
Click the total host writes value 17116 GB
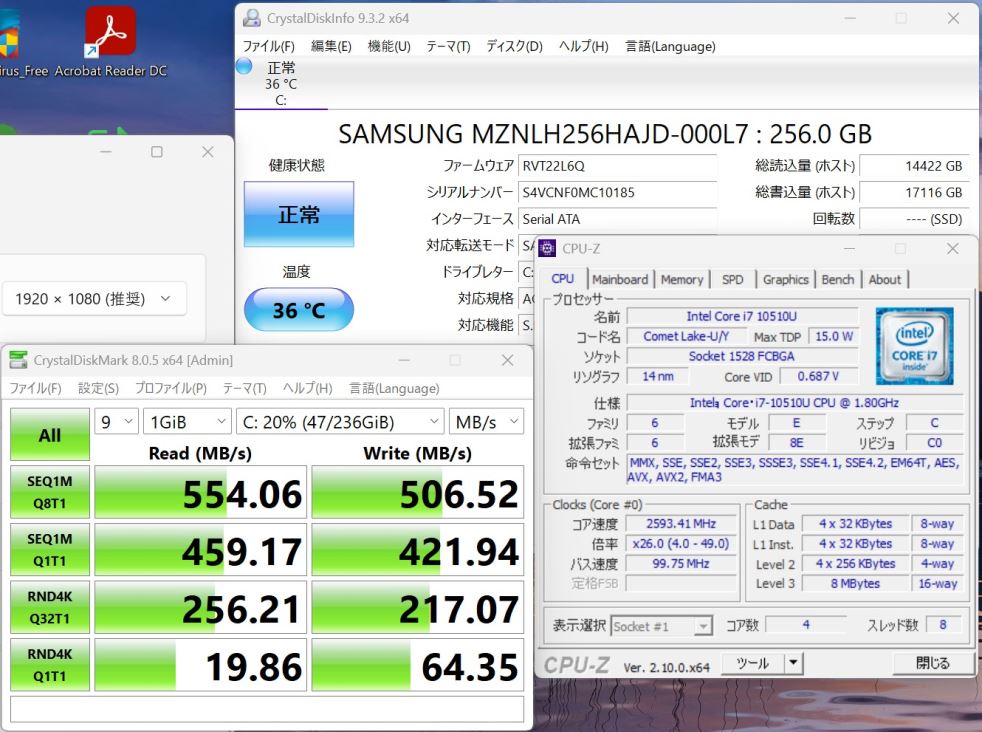click(914, 192)
